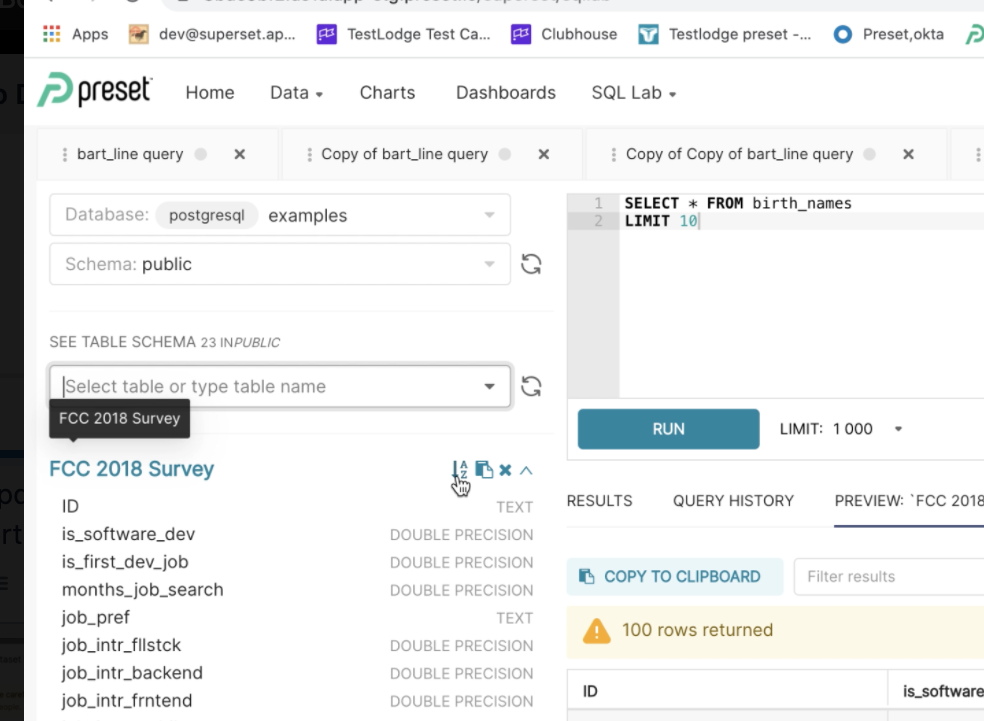Sort FCC 2018 Survey columns alphabetically
The width and height of the screenshot is (984, 721).
[461, 470]
